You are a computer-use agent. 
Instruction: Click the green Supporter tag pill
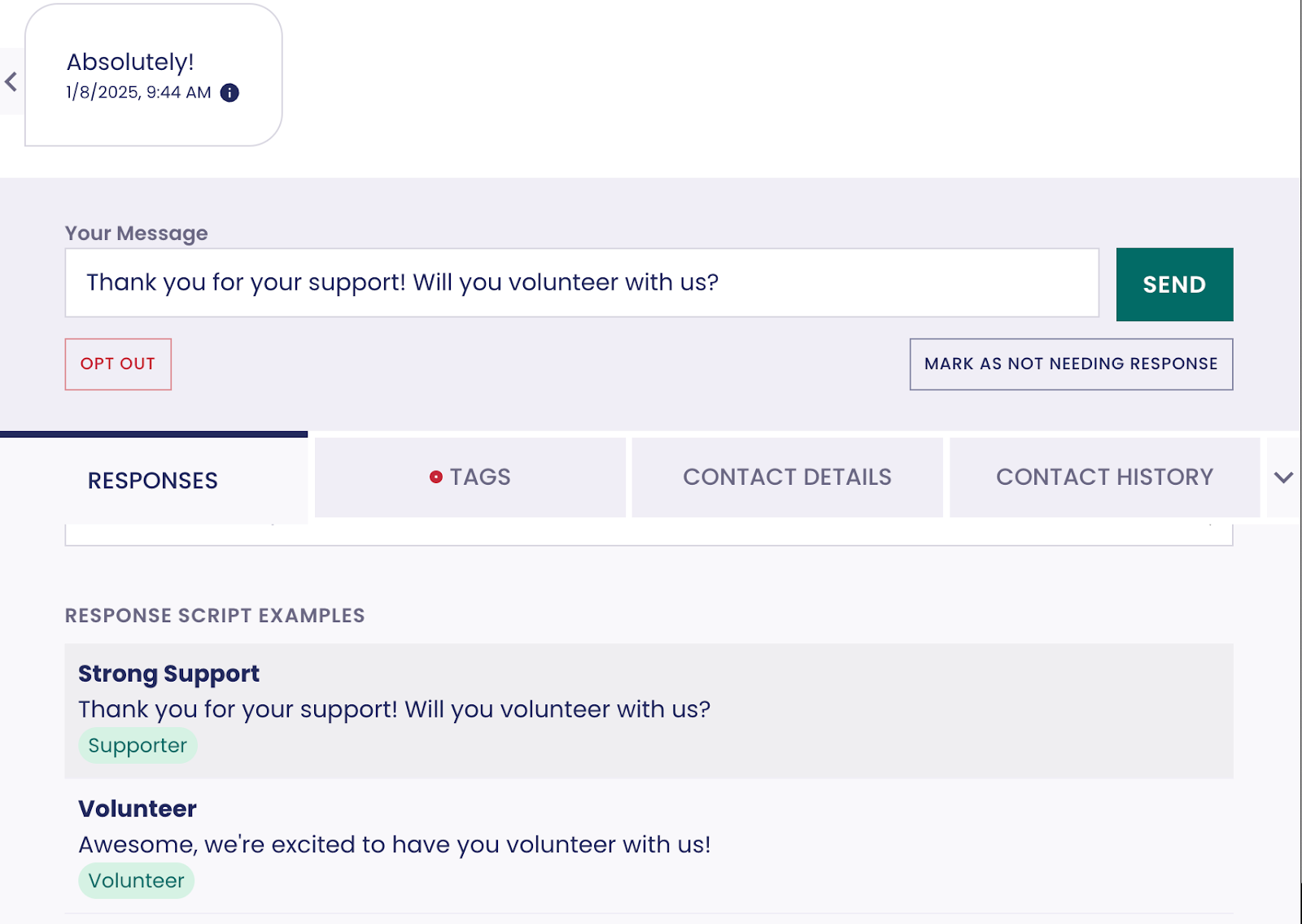tap(138, 746)
